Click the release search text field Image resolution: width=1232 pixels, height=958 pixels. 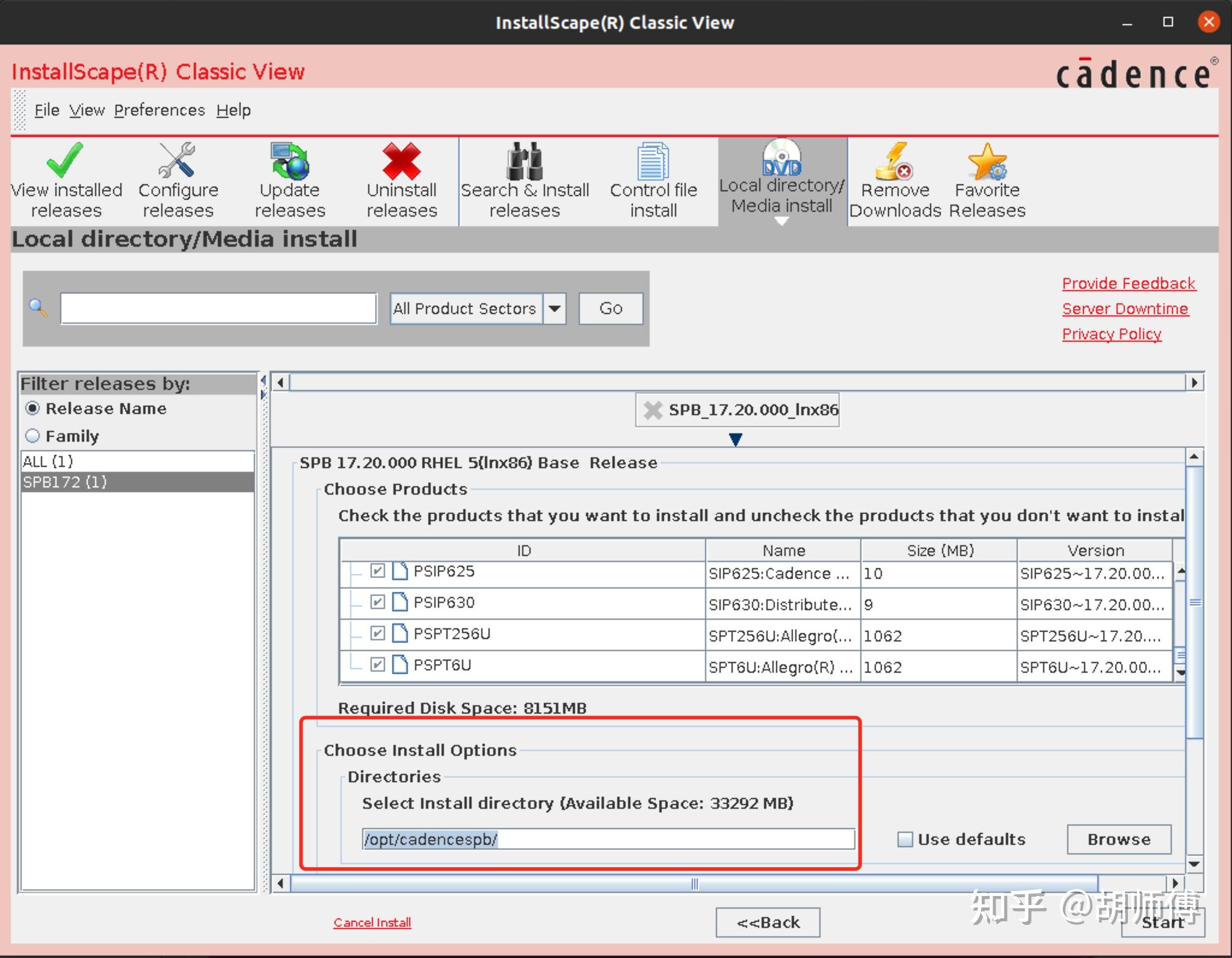point(218,309)
